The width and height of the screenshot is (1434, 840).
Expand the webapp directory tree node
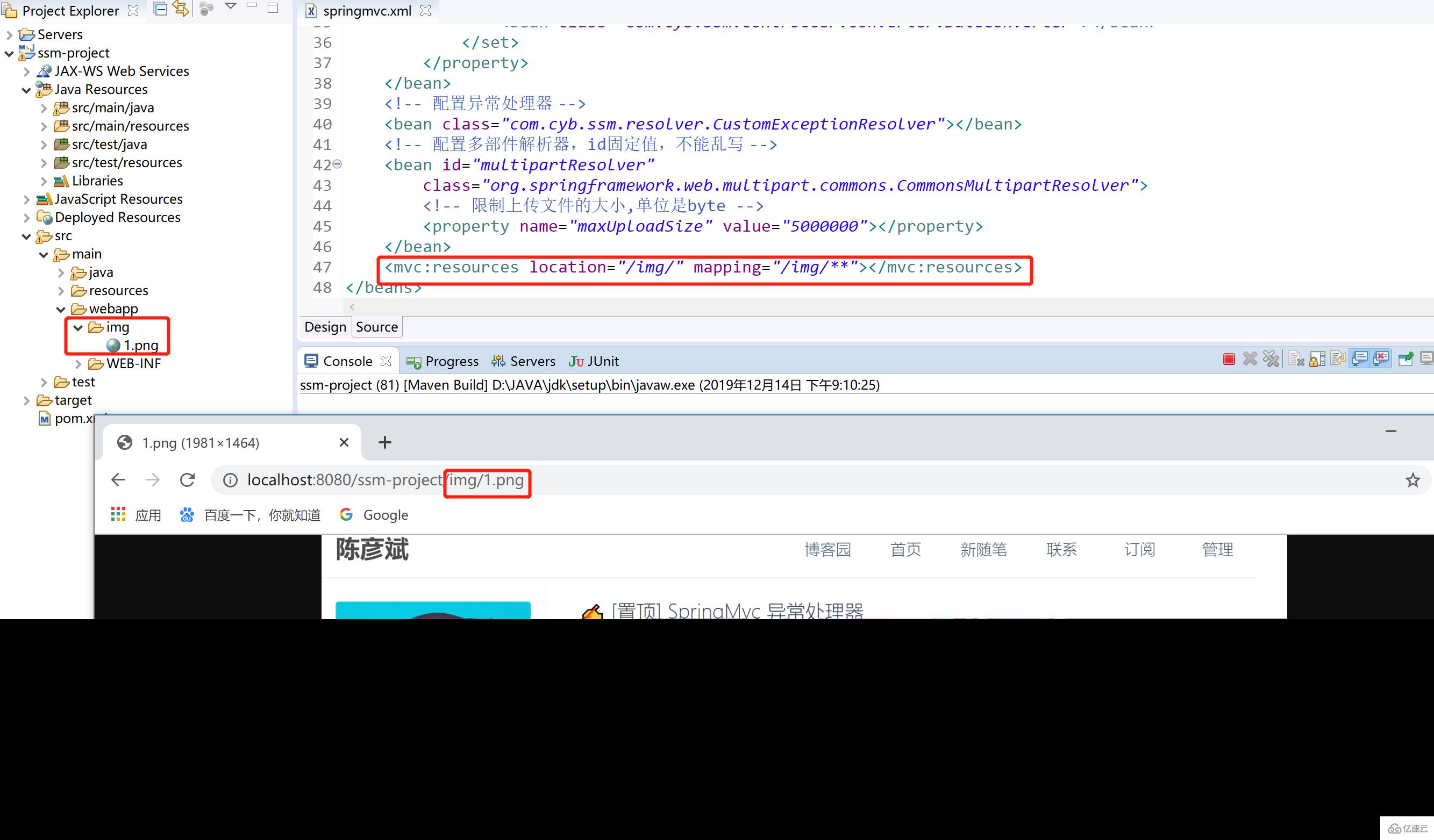pos(61,308)
